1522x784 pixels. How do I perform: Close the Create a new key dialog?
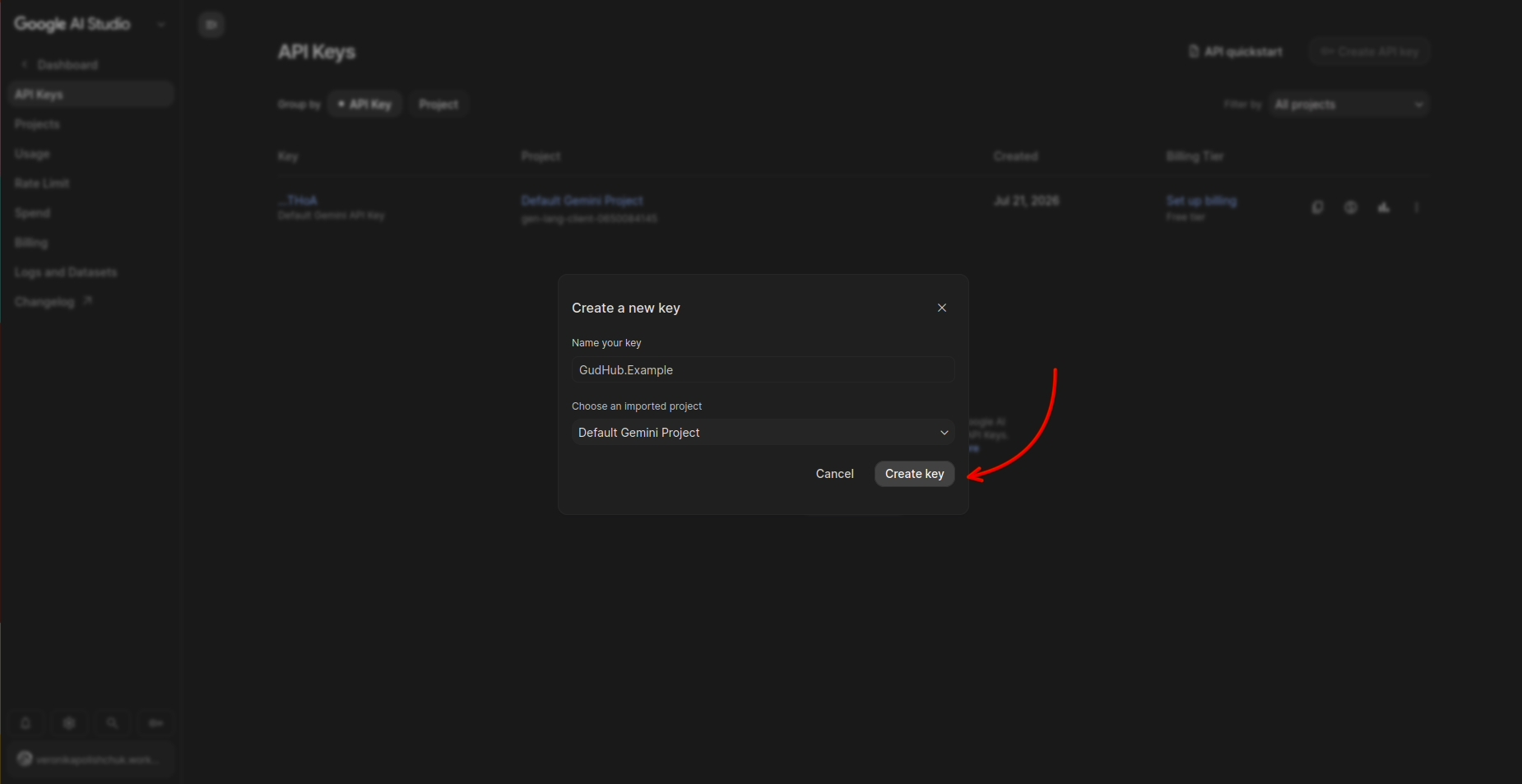tap(942, 308)
